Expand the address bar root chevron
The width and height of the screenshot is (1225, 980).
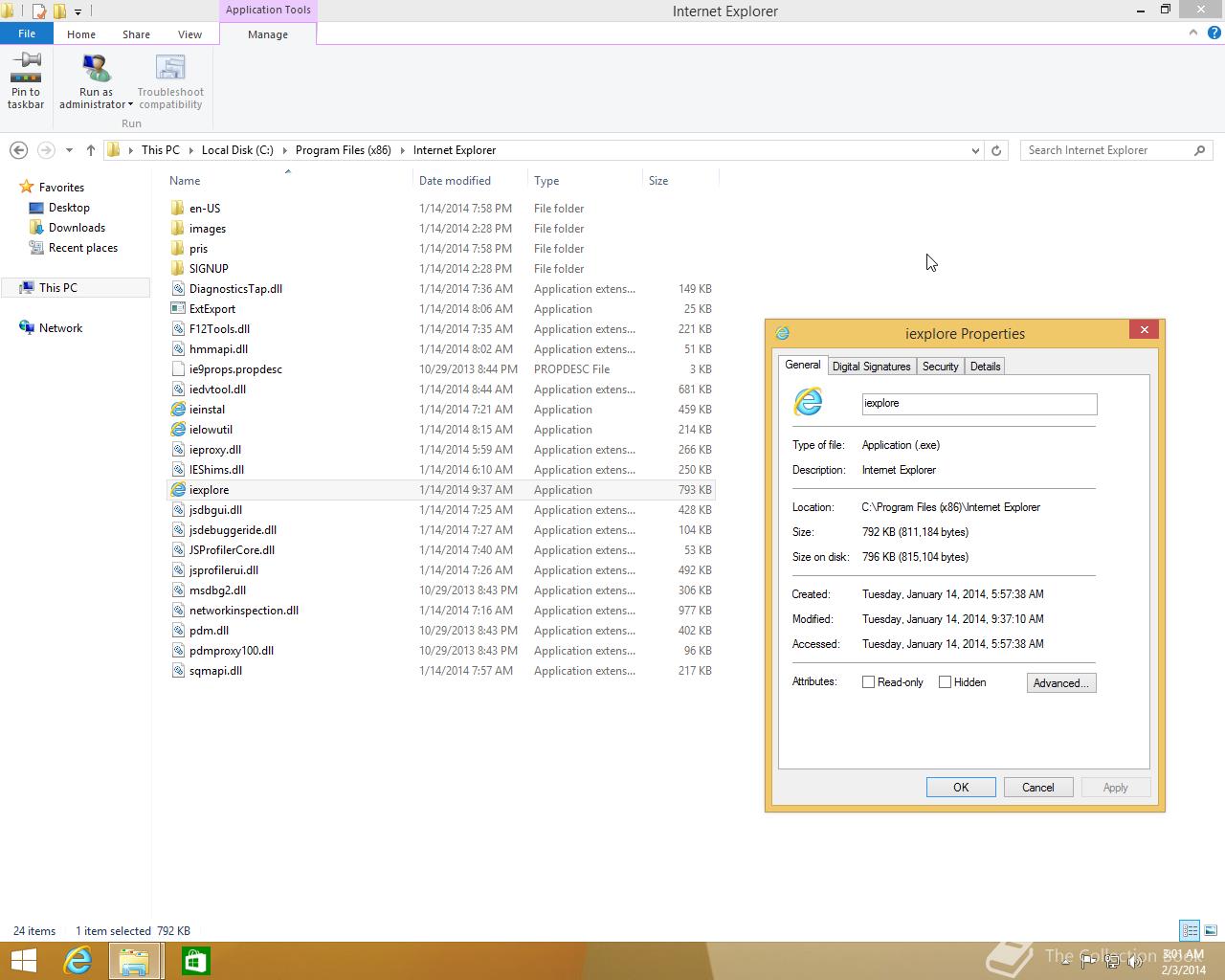[x=130, y=150]
